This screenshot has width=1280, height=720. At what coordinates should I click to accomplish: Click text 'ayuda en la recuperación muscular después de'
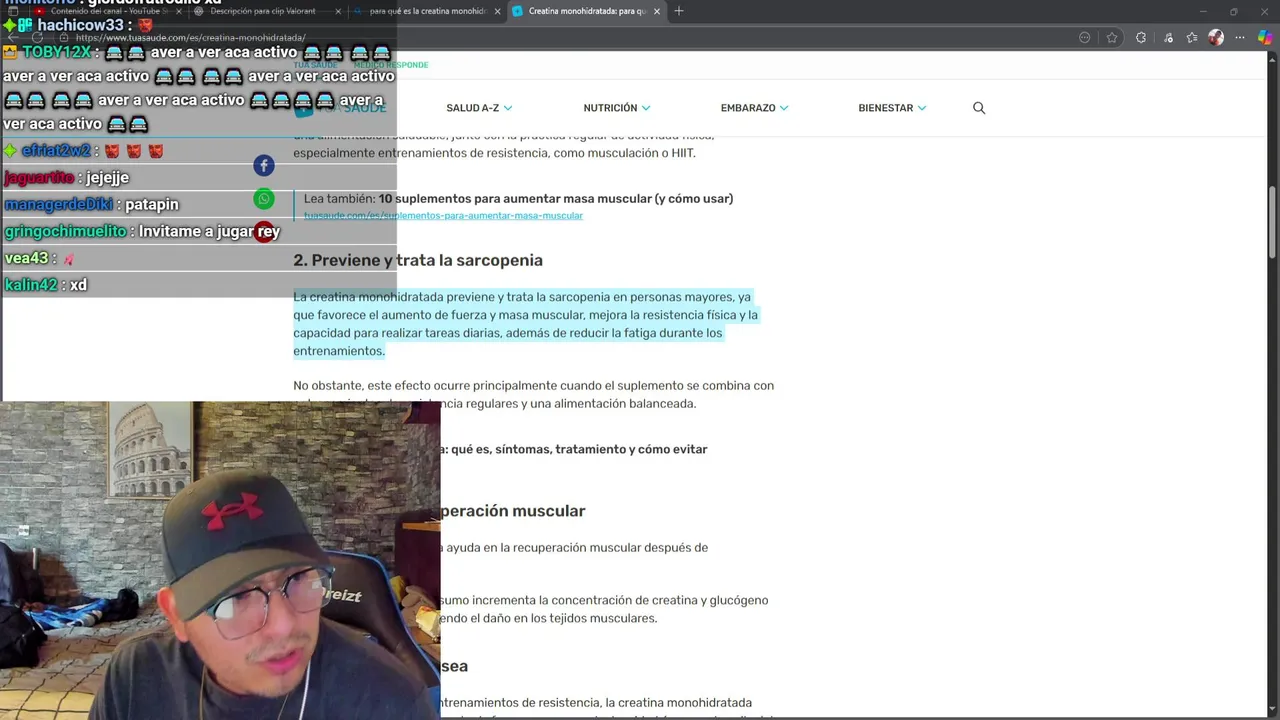(577, 548)
